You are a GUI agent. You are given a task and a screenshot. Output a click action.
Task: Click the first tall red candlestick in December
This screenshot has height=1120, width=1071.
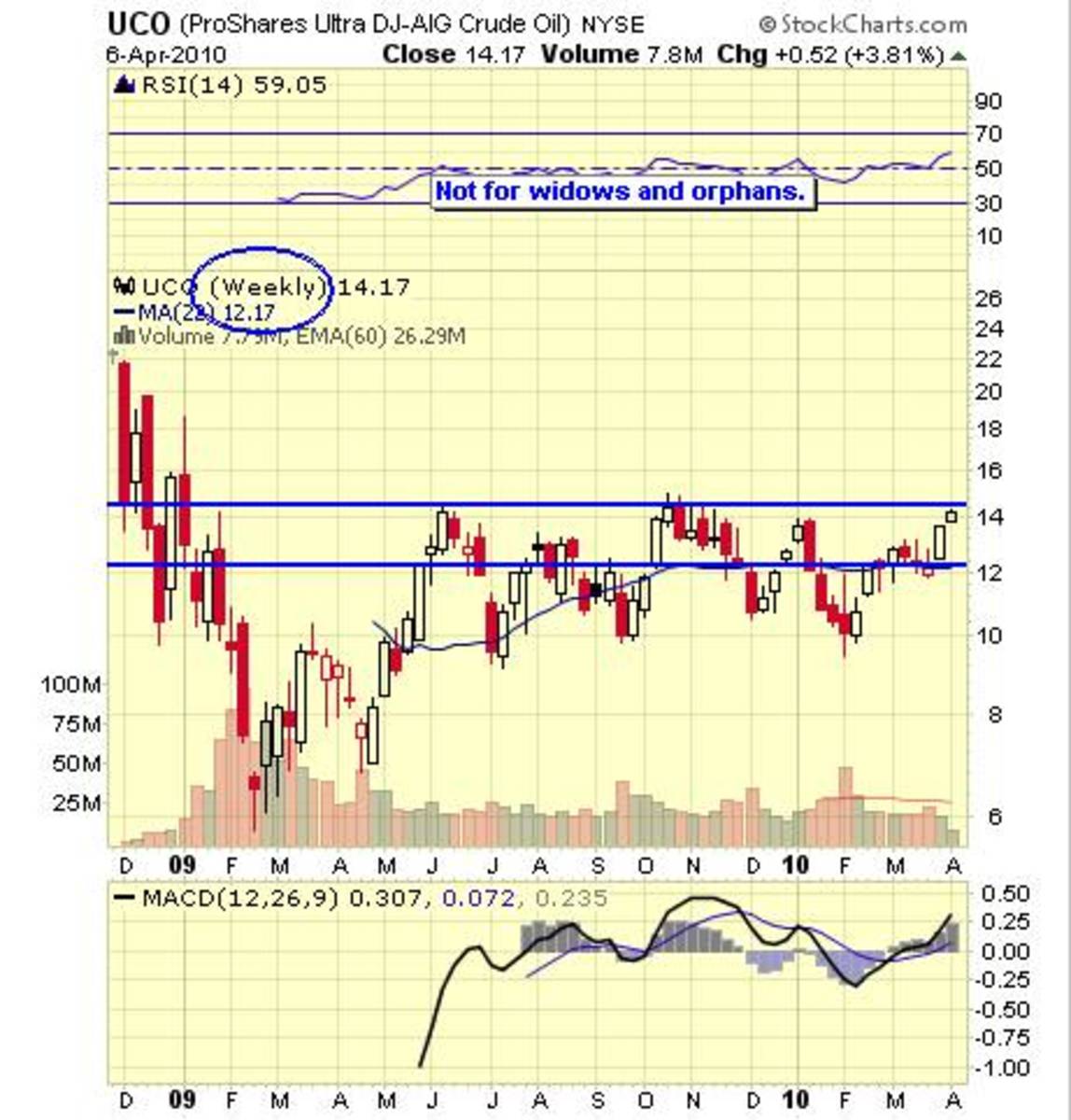[123, 433]
